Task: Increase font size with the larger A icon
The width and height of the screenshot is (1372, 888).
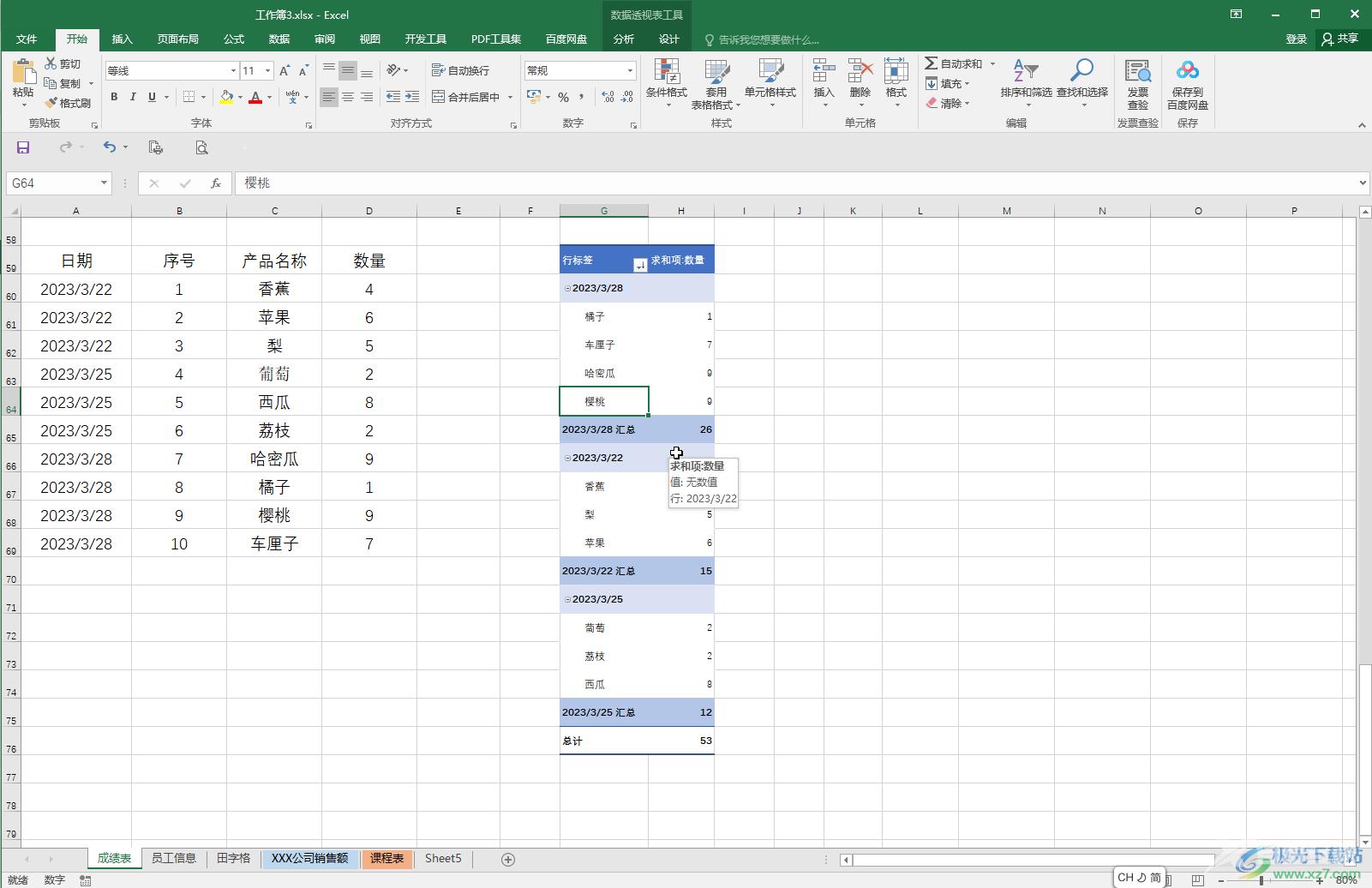Action: pyautogui.click(x=285, y=70)
